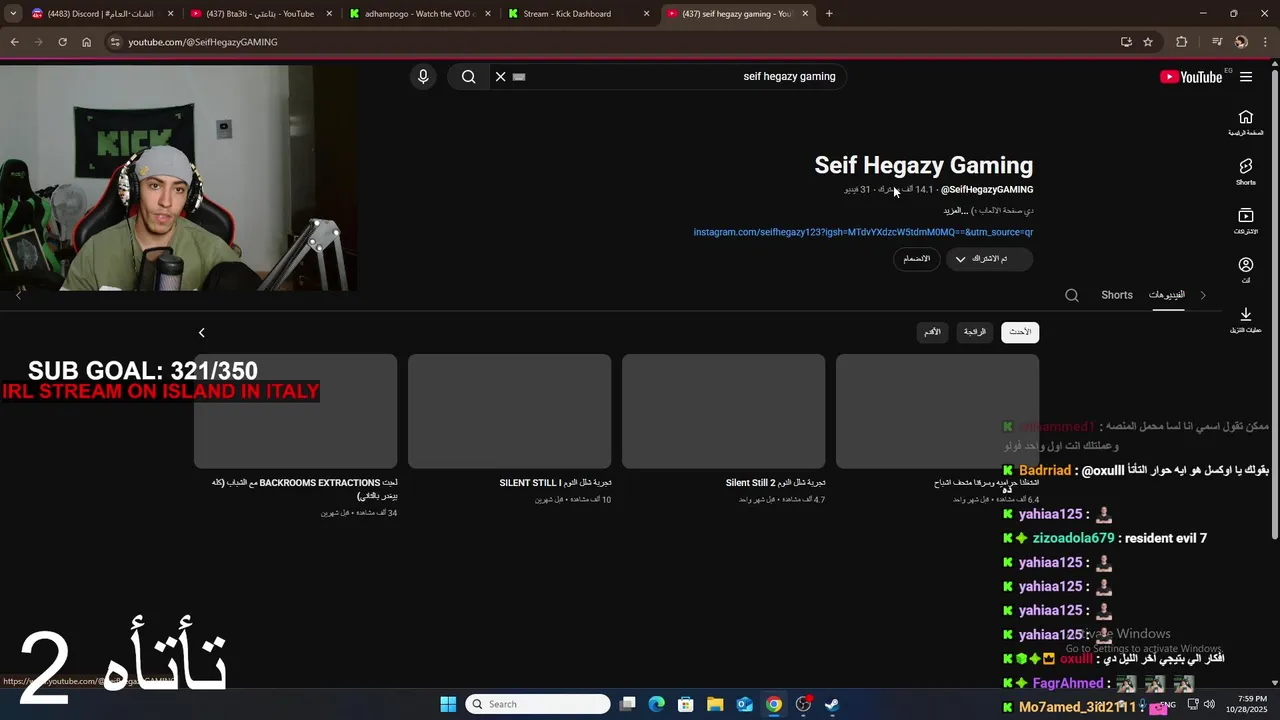This screenshot has height=720, width=1280.
Task: Click the Windows taskbar Search box
Action: pos(539,704)
